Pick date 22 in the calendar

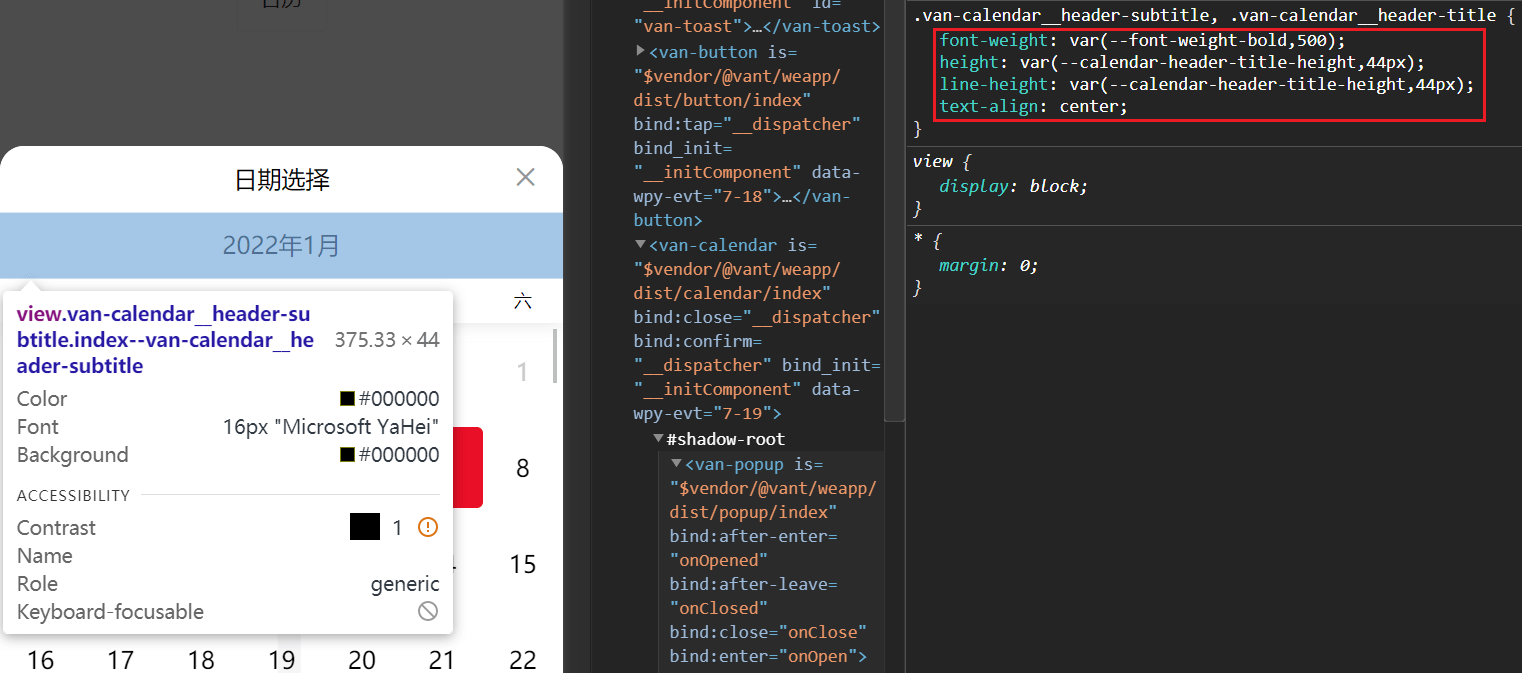523,660
